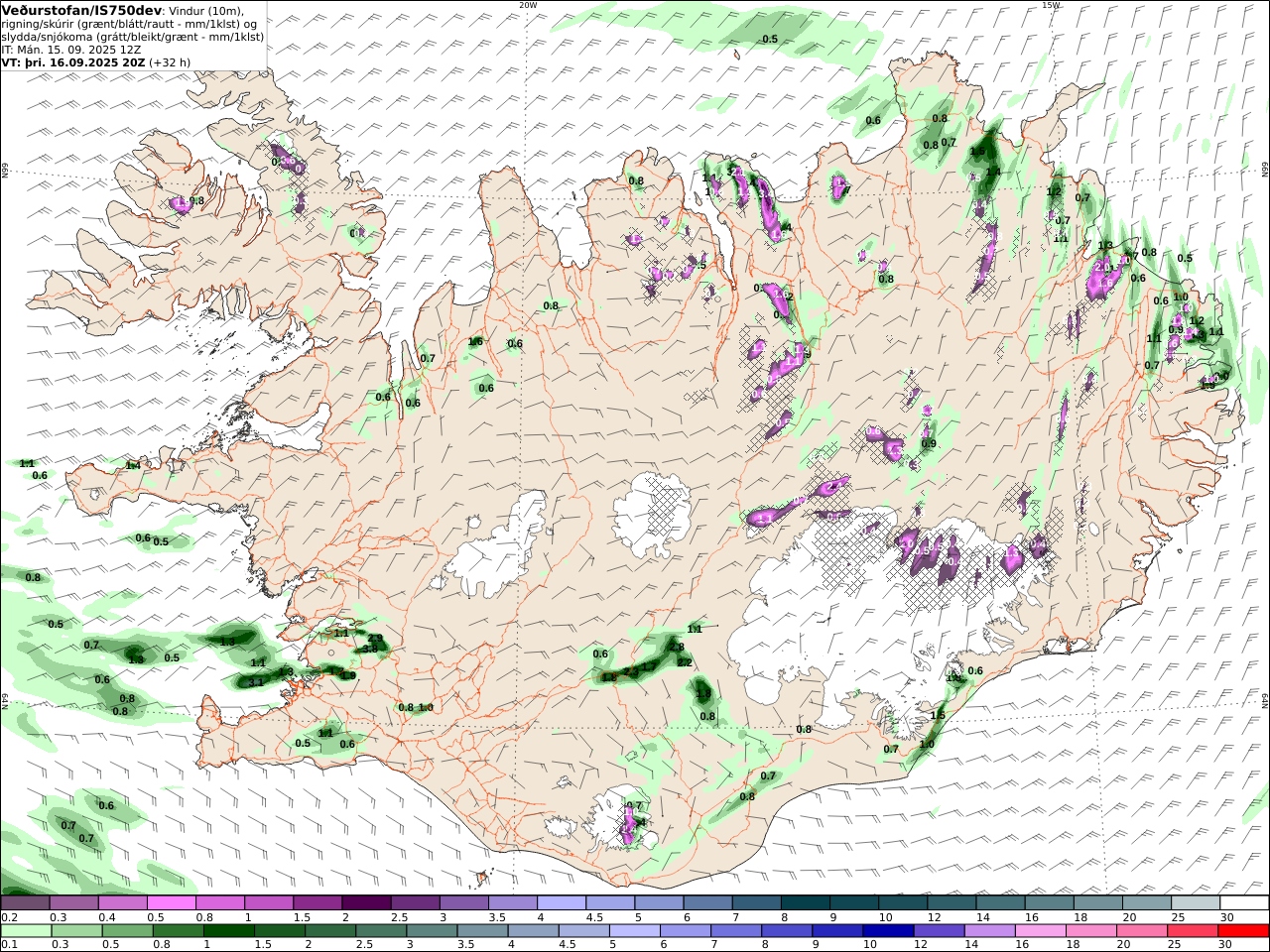Click the "15W" longitude label
This screenshot has width=1270, height=952.
point(1051,5)
